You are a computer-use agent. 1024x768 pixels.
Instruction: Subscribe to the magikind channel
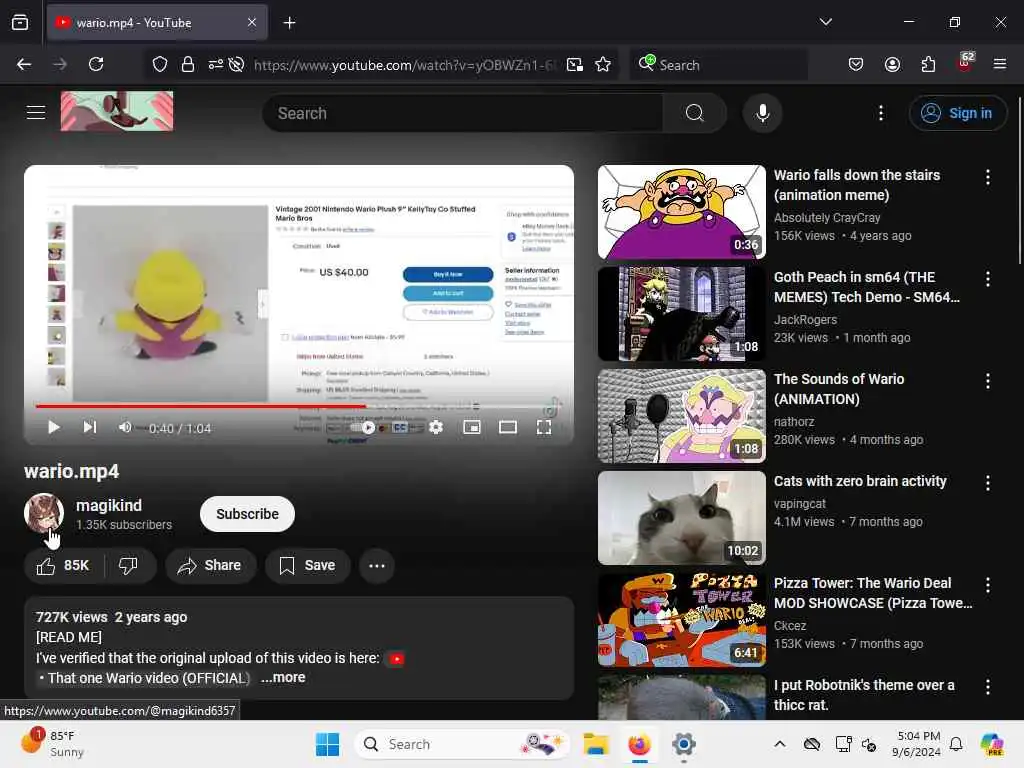point(247,514)
